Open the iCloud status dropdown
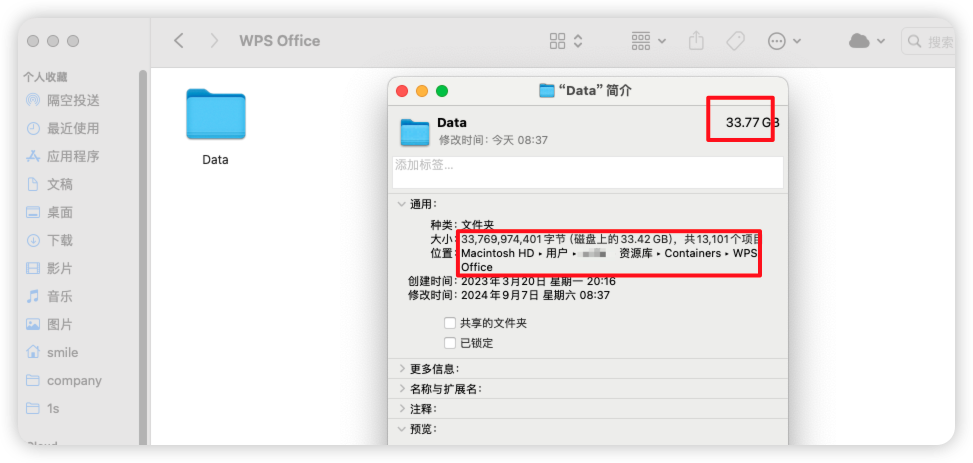 point(867,41)
